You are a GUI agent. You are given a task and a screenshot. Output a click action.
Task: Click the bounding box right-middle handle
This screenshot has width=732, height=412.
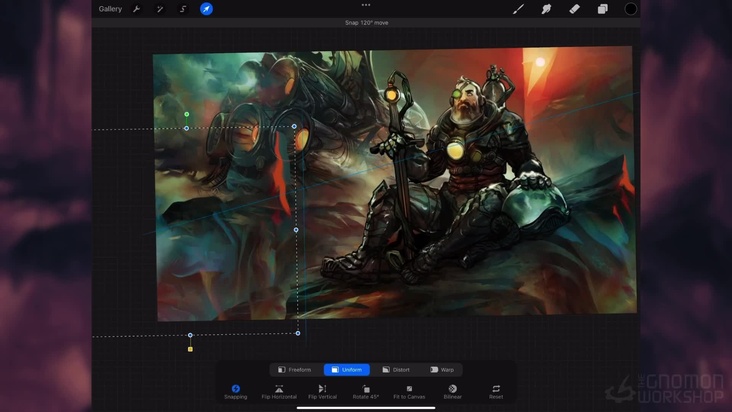pyautogui.click(x=296, y=230)
